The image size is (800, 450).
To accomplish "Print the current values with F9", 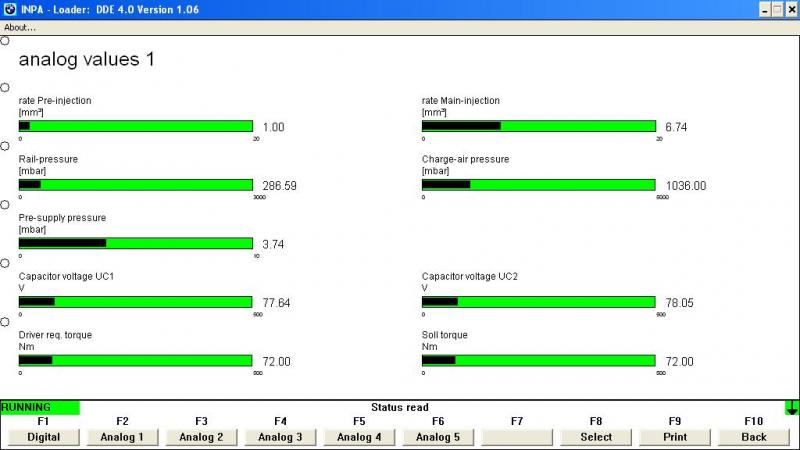I will pos(675,437).
